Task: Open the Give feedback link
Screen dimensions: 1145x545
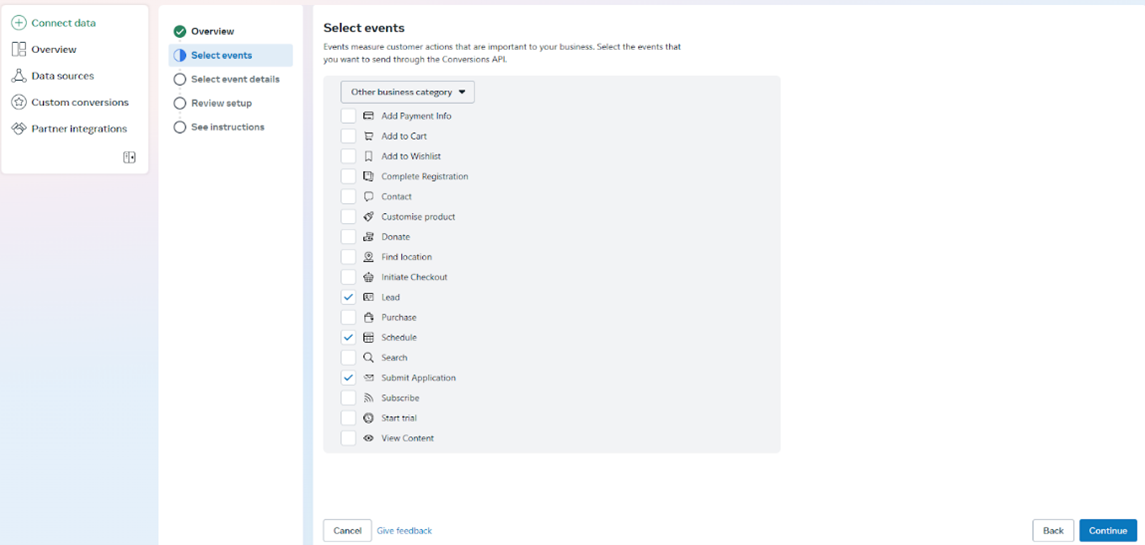Action: point(405,531)
